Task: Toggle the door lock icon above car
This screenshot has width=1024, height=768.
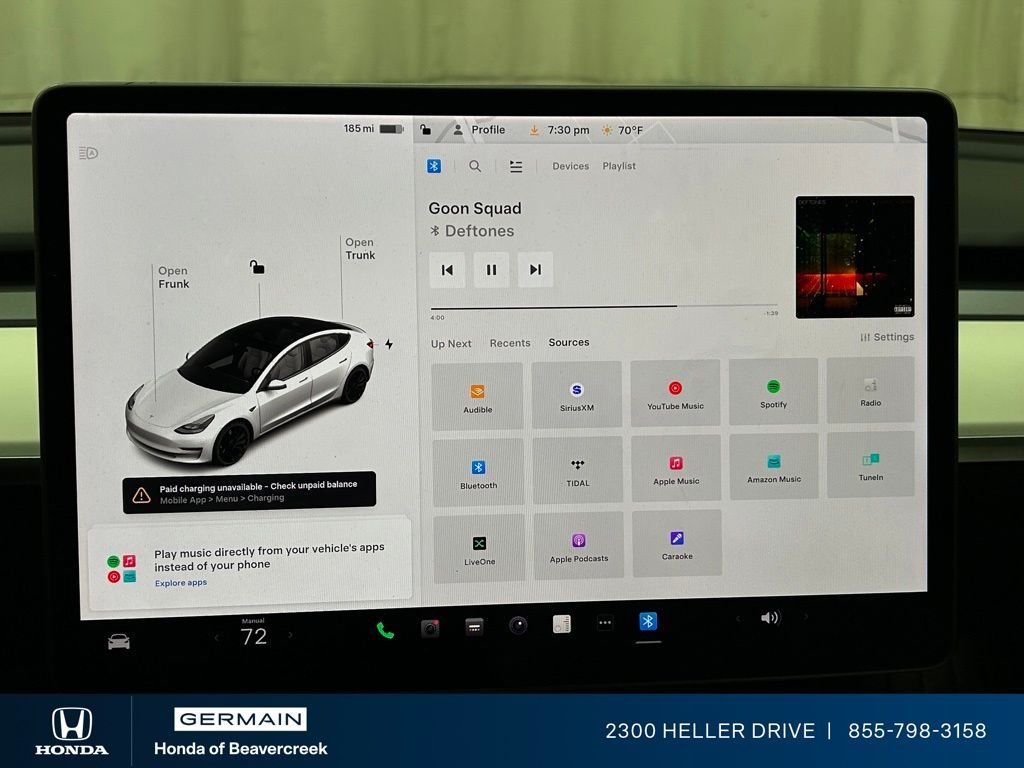Action: coord(257,267)
